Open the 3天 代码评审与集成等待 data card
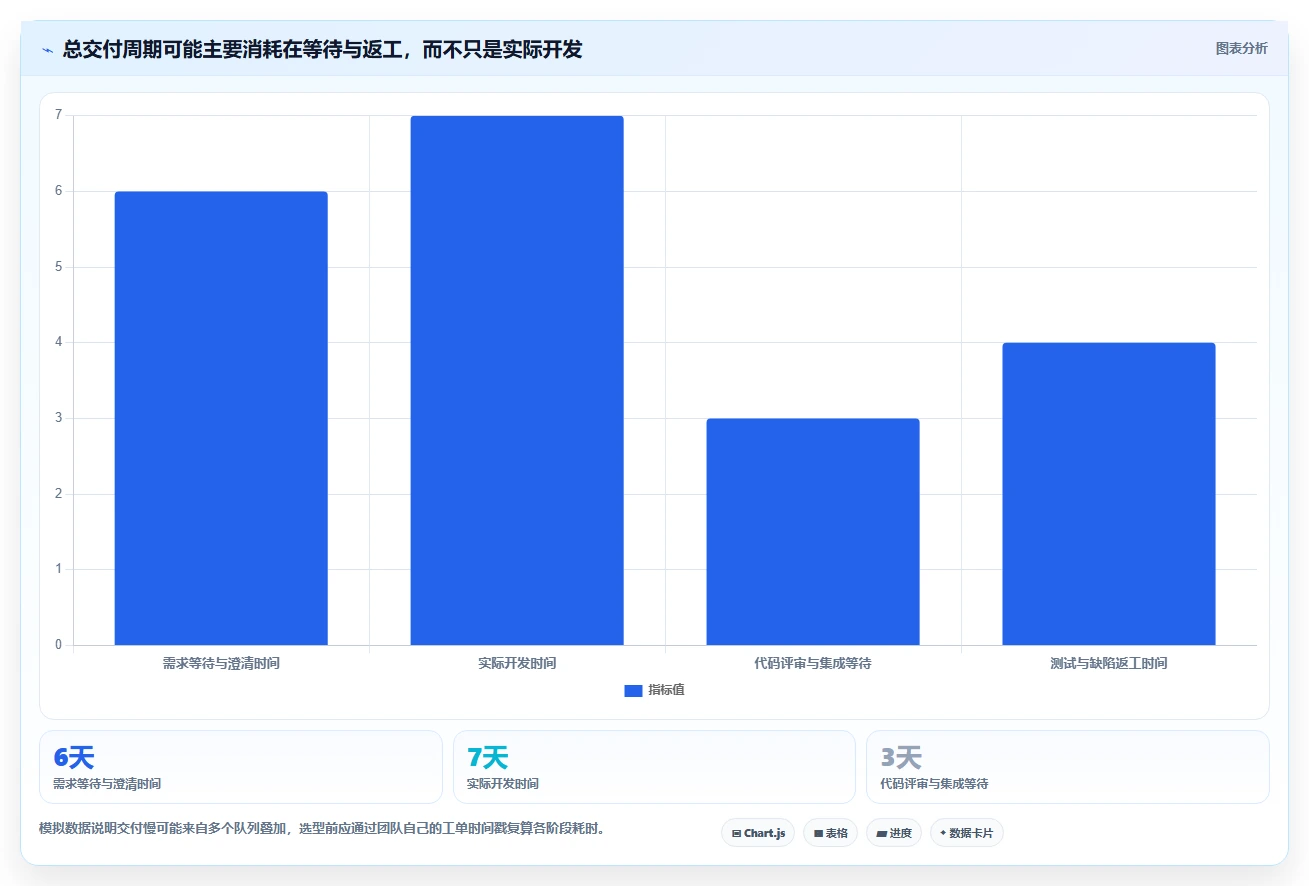 coord(1068,767)
